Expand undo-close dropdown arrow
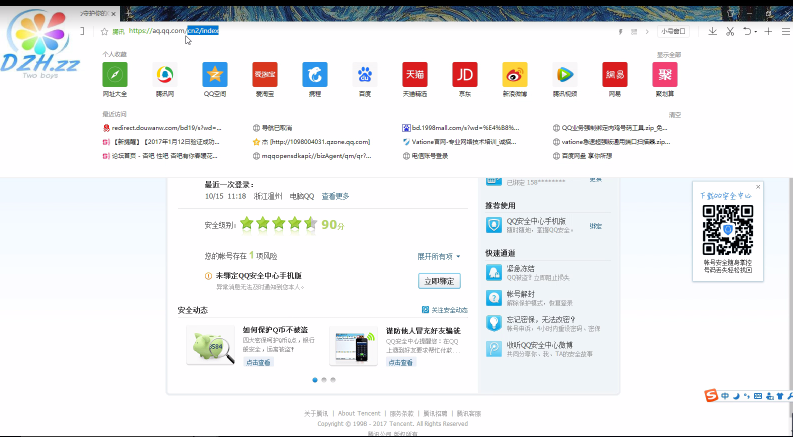 (x=756, y=32)
